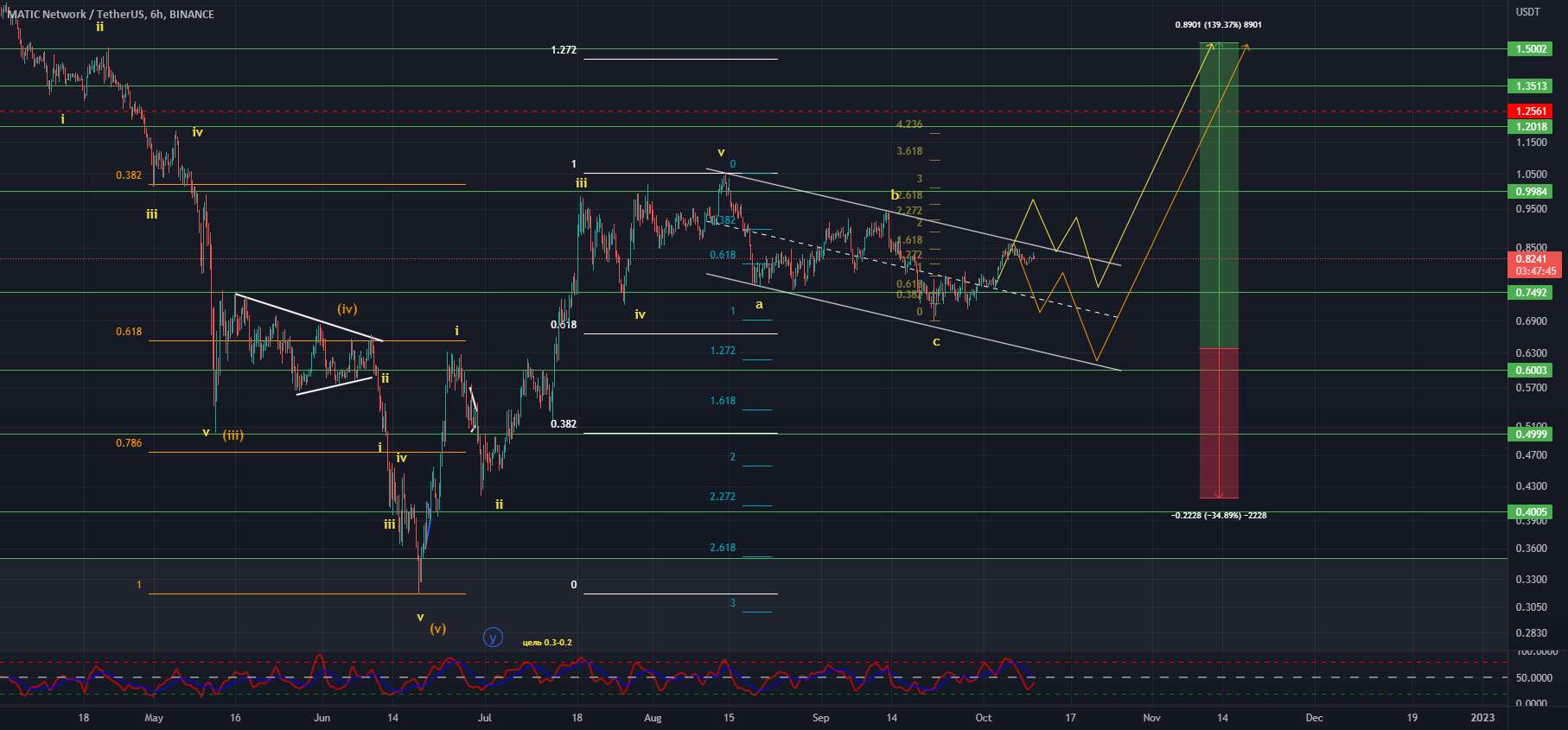Select the yellow wave label 'c'

coord(936,342)
